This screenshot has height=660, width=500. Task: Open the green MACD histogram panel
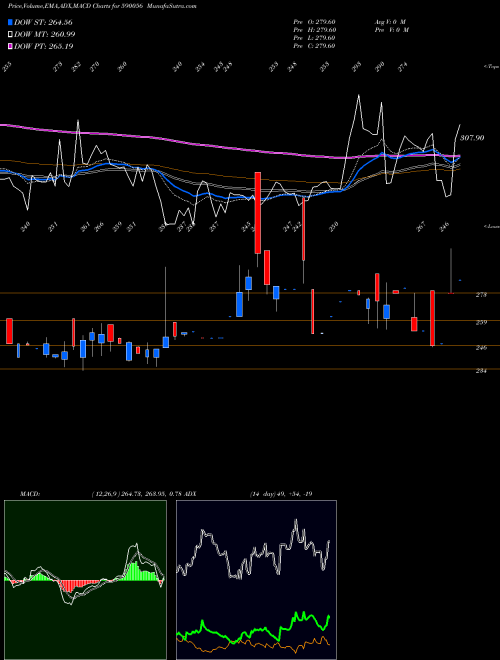pyautogui.click(x=85, y=580)
